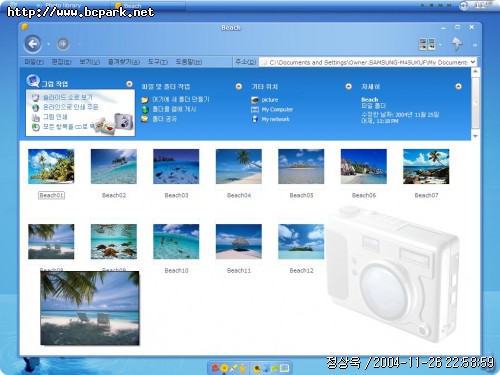
Task: Click the 그림 작업 header icon
Action: click(x=33, y=81)
